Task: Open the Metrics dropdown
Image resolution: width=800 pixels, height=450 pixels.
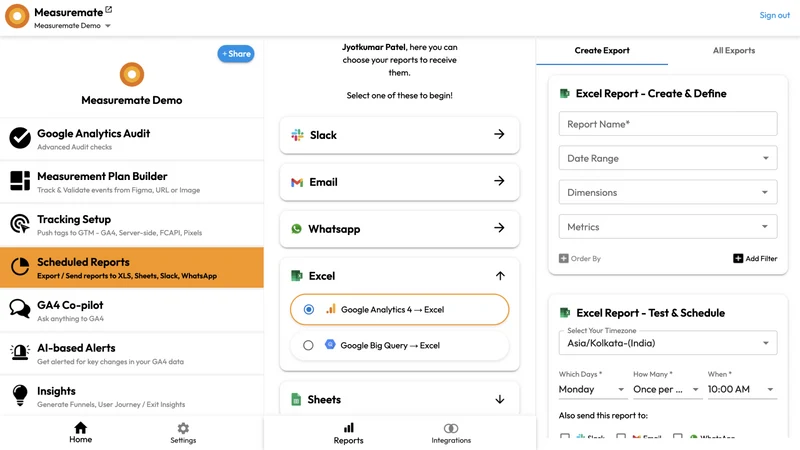Action: (668, 227)
